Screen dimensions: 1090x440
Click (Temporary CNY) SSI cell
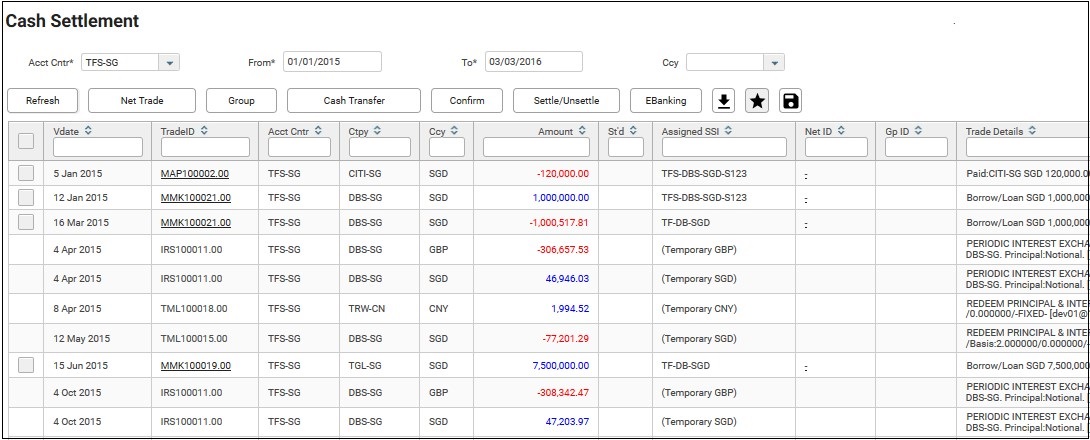699,309
